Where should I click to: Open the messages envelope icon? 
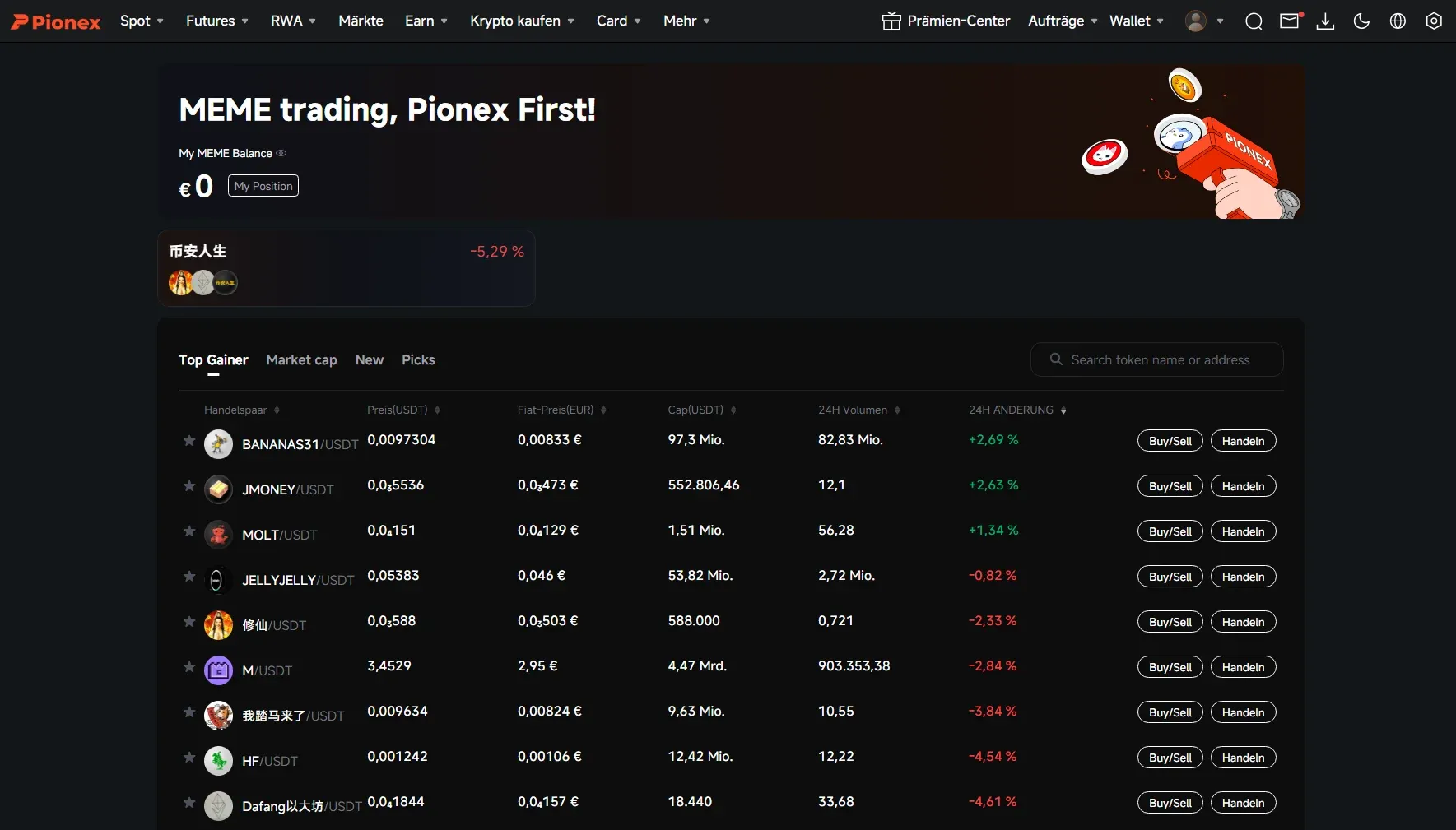[x=1290, y=21]
